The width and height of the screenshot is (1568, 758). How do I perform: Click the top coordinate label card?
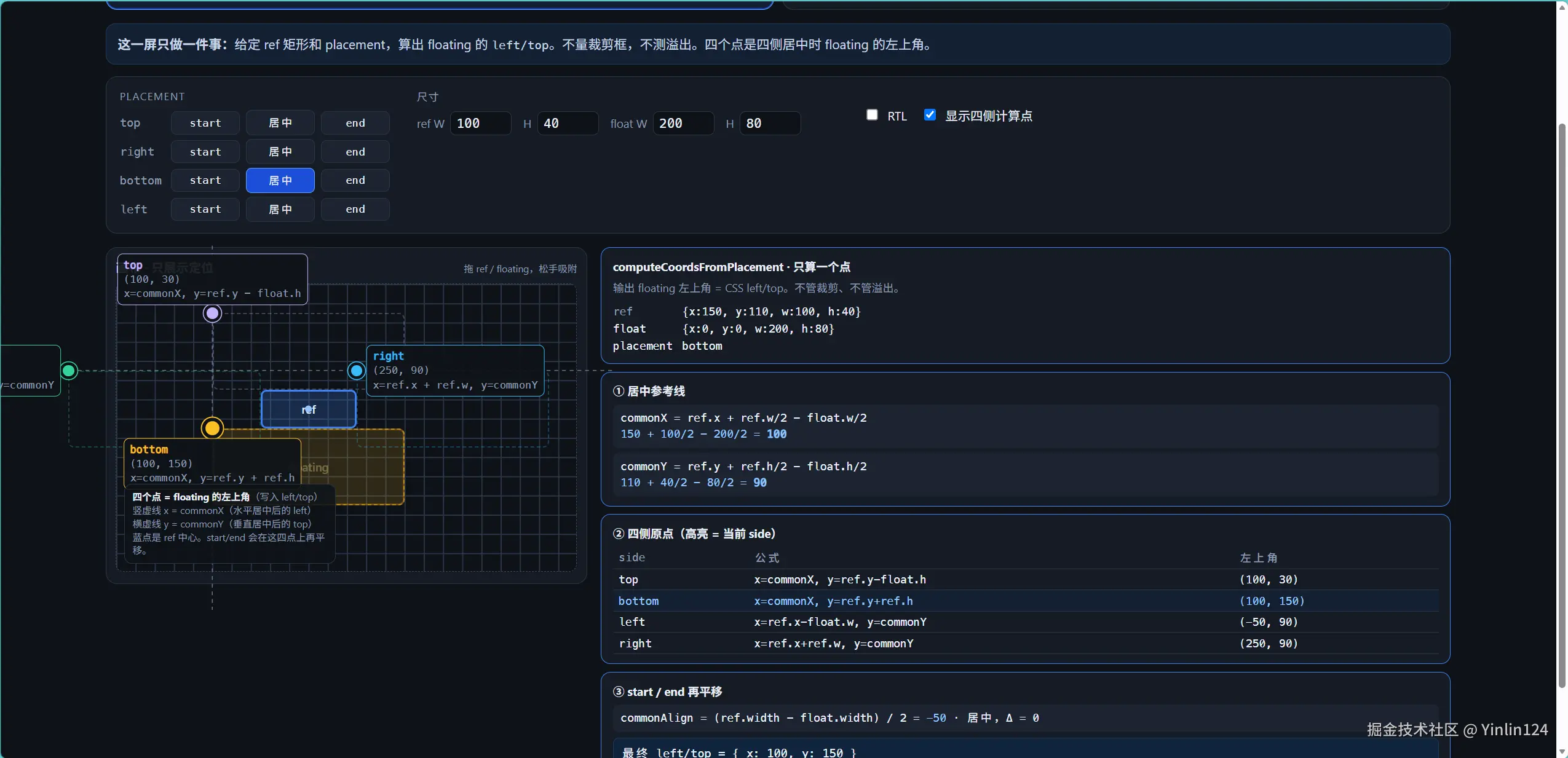point(213,279)
